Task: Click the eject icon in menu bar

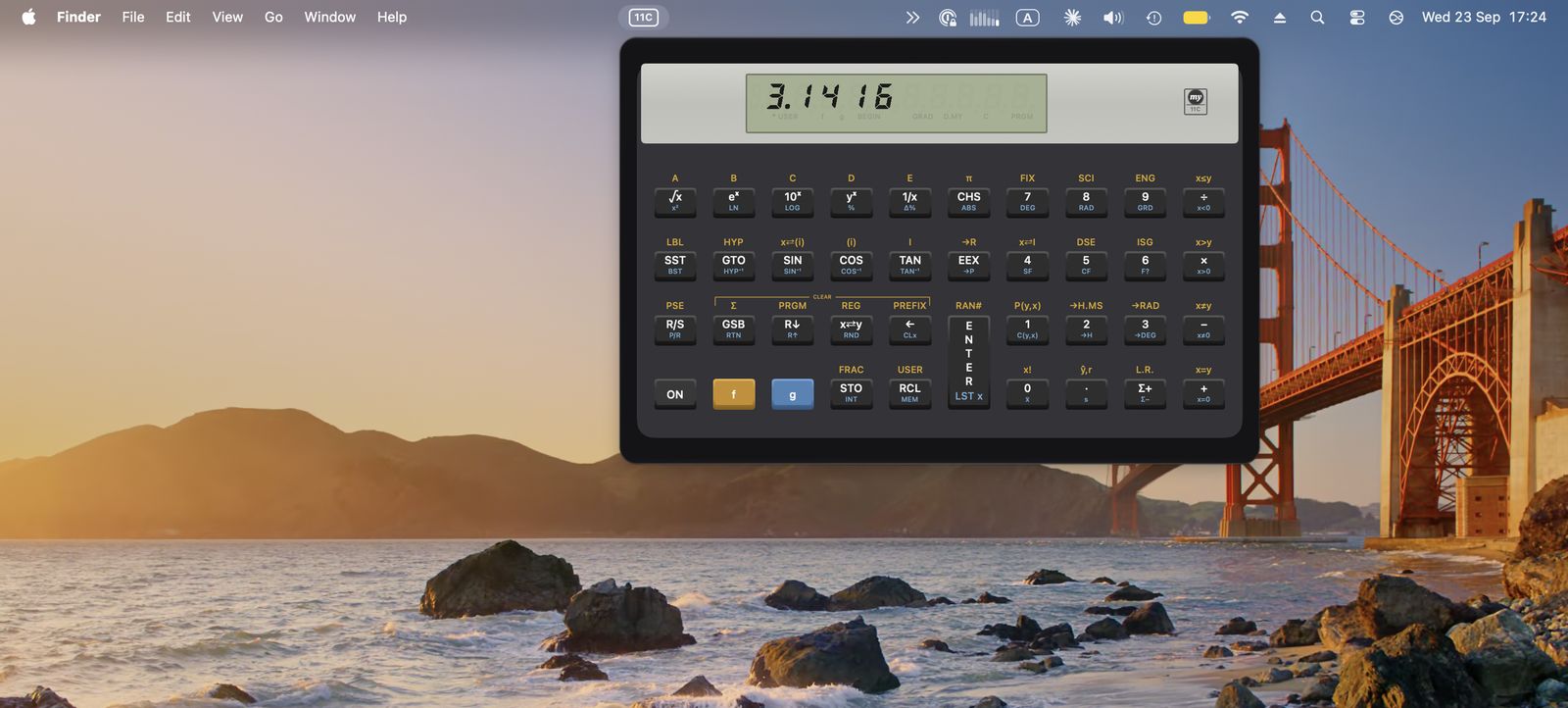Action: click(x=1280, y=17)
